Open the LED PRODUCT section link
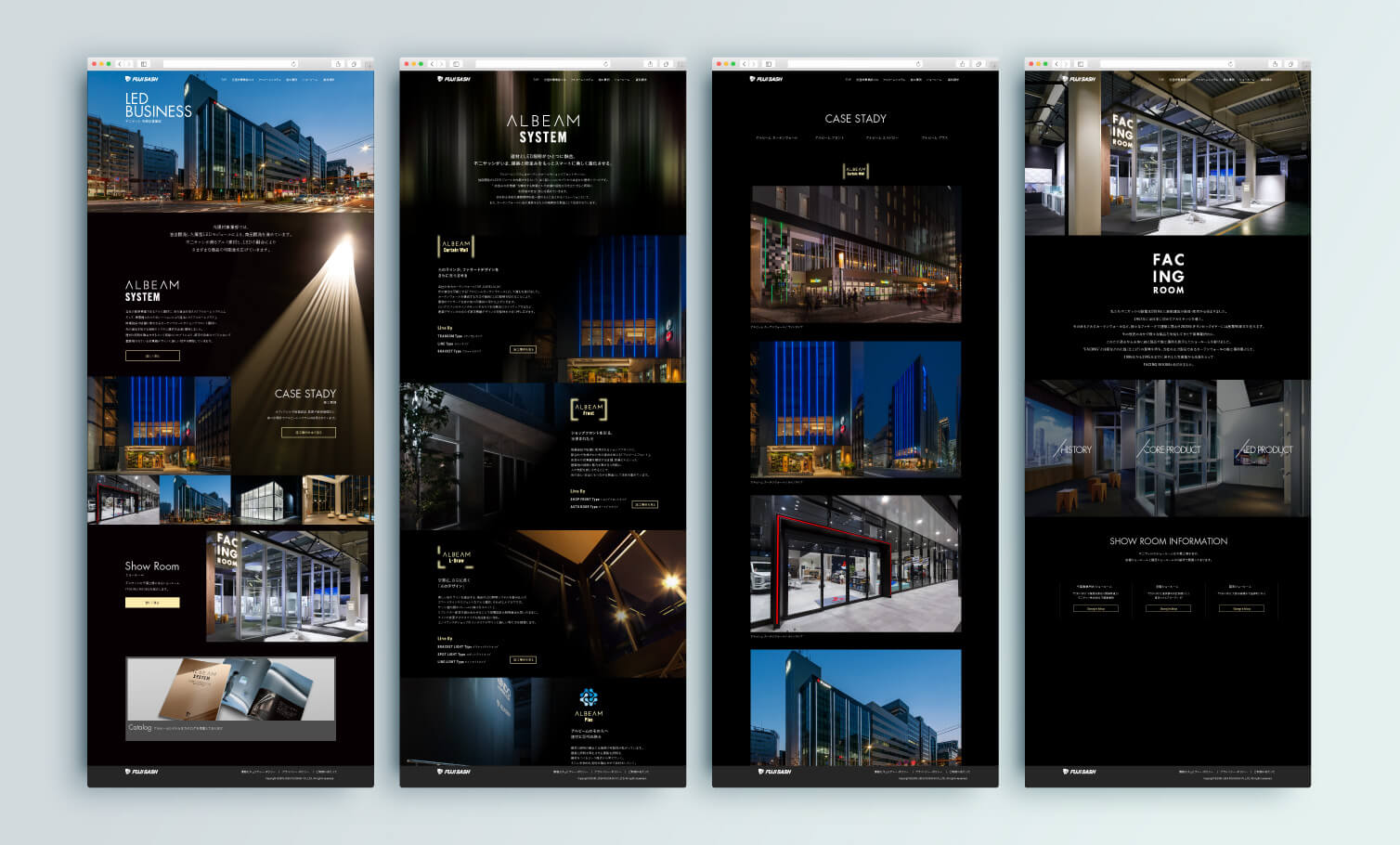This screenshot has height=845, width=1400. [x=1266, y=449]
